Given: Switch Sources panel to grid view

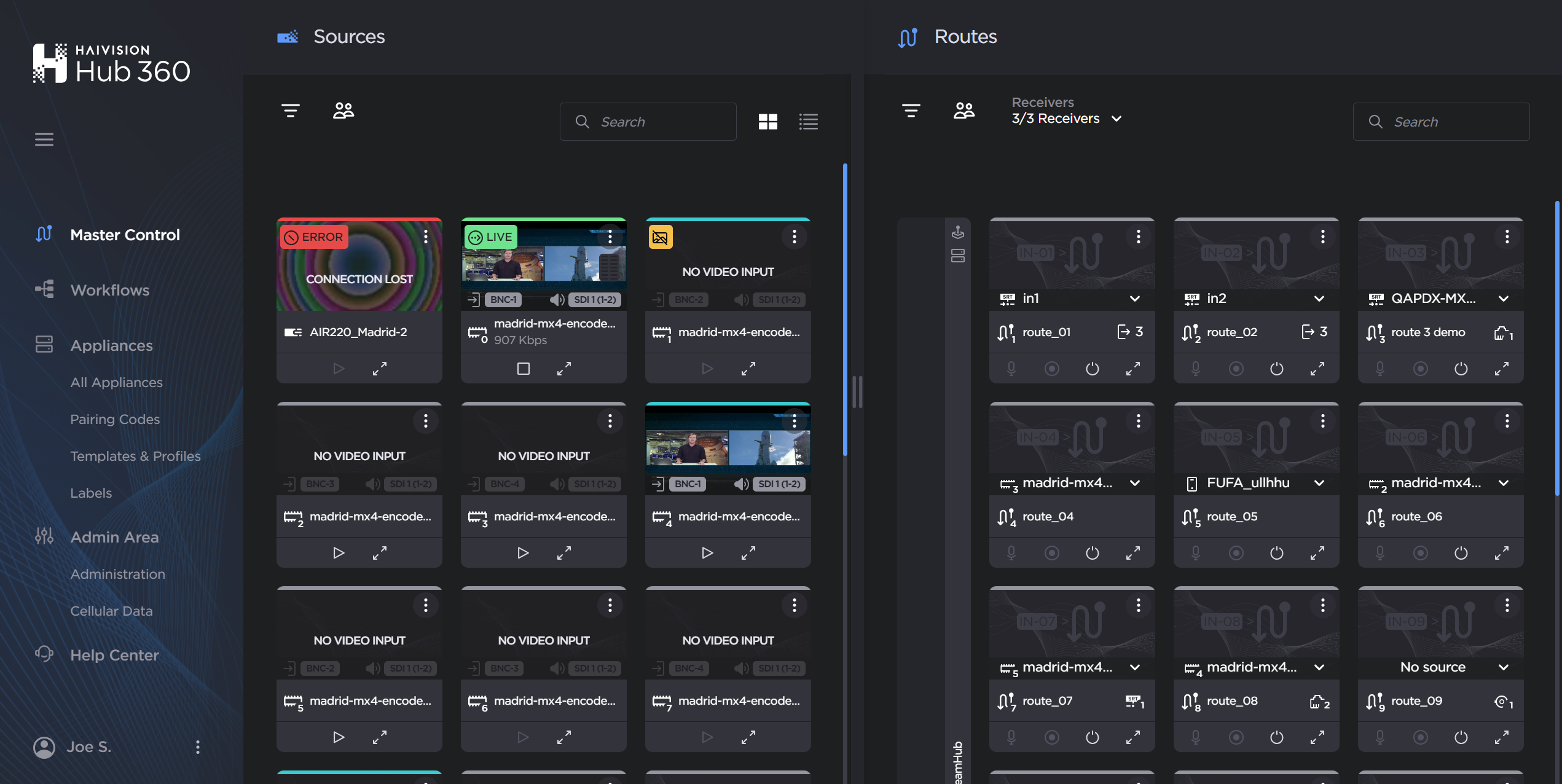Looking at the screenshot, I should click(769, 121).
